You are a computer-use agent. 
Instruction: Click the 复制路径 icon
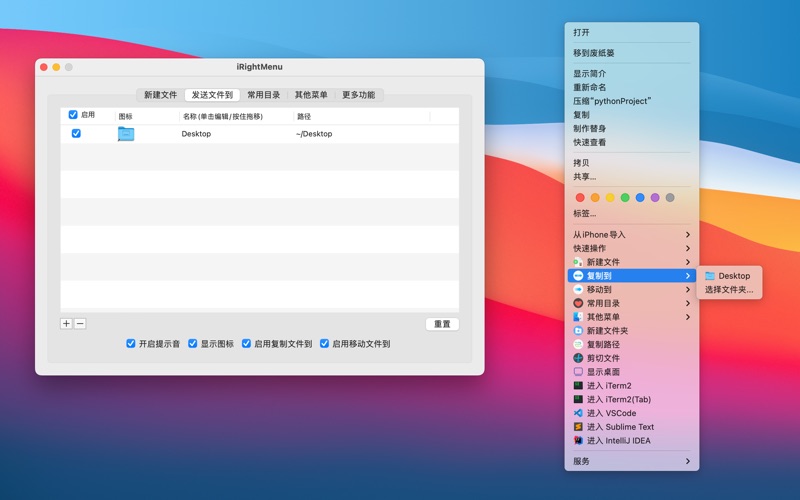[x=578, y=344]
